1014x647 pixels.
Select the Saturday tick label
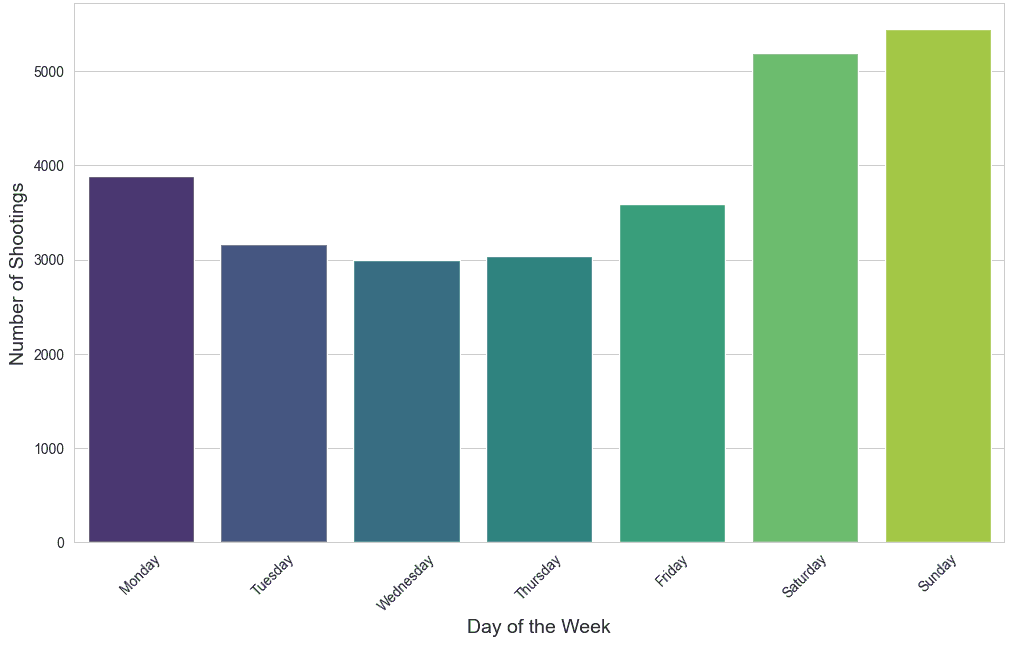coord(804,578)
